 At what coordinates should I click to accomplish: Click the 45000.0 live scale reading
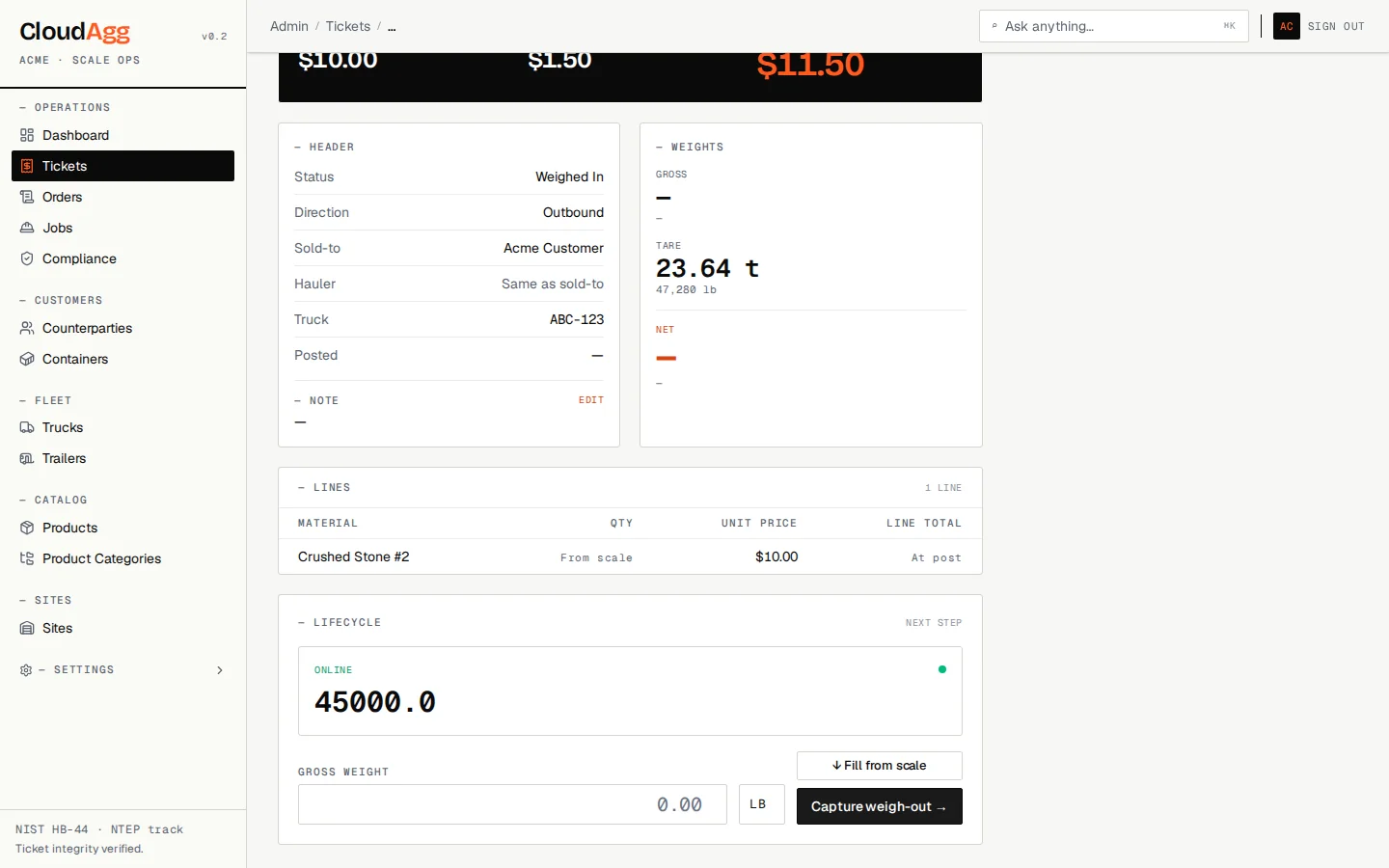click(375, 702)
